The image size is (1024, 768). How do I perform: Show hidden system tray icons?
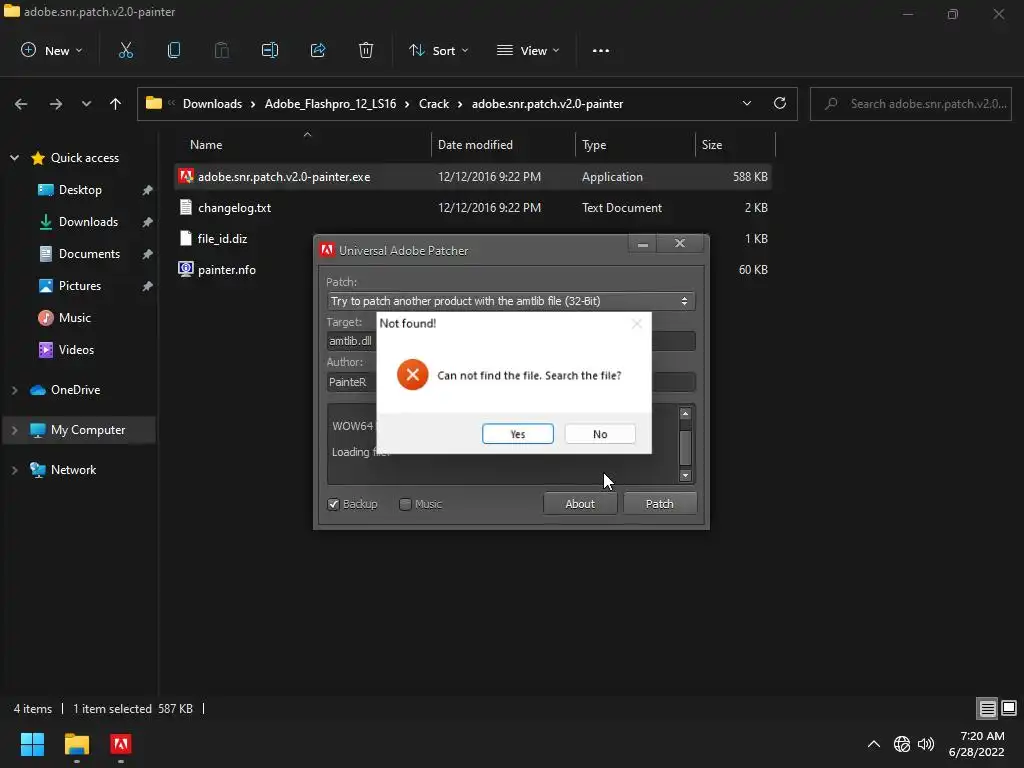tap(874, 744)
